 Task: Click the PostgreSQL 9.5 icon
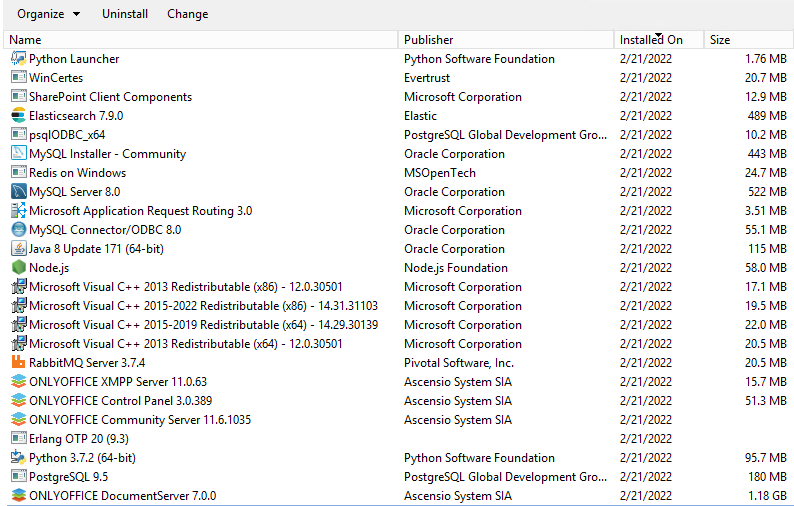point(19,476)
